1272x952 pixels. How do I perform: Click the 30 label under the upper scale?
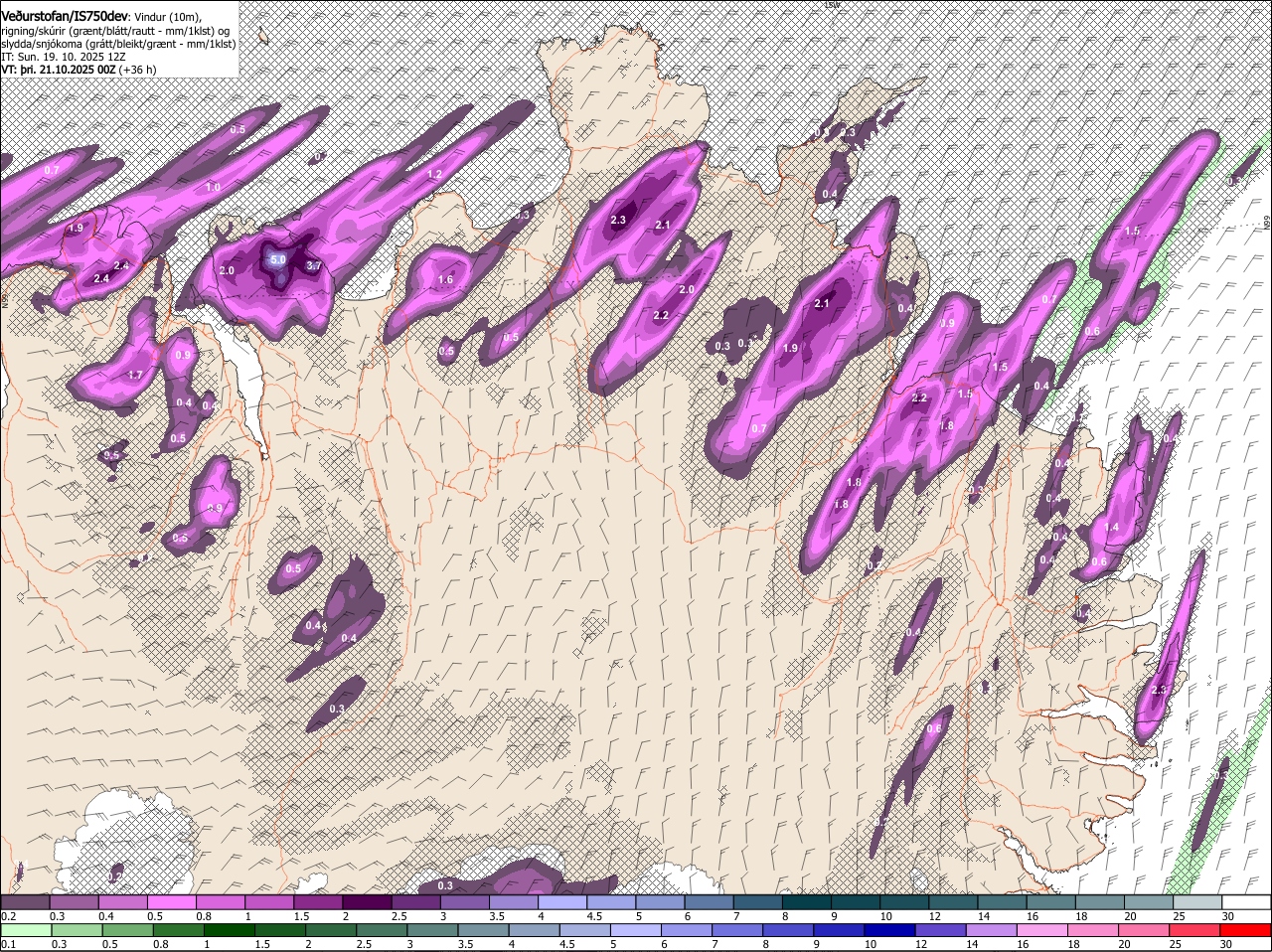pyautogui.click(x=1228, y=915)
